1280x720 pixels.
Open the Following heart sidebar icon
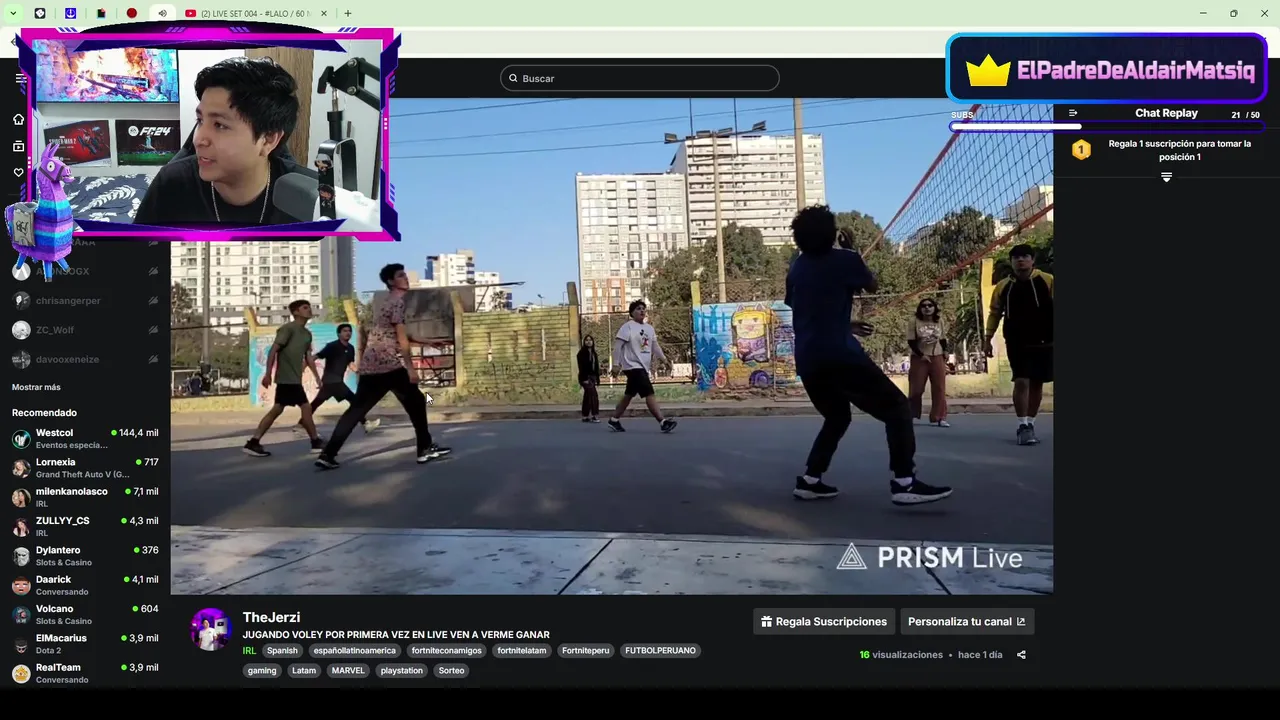tap(18, 172)
